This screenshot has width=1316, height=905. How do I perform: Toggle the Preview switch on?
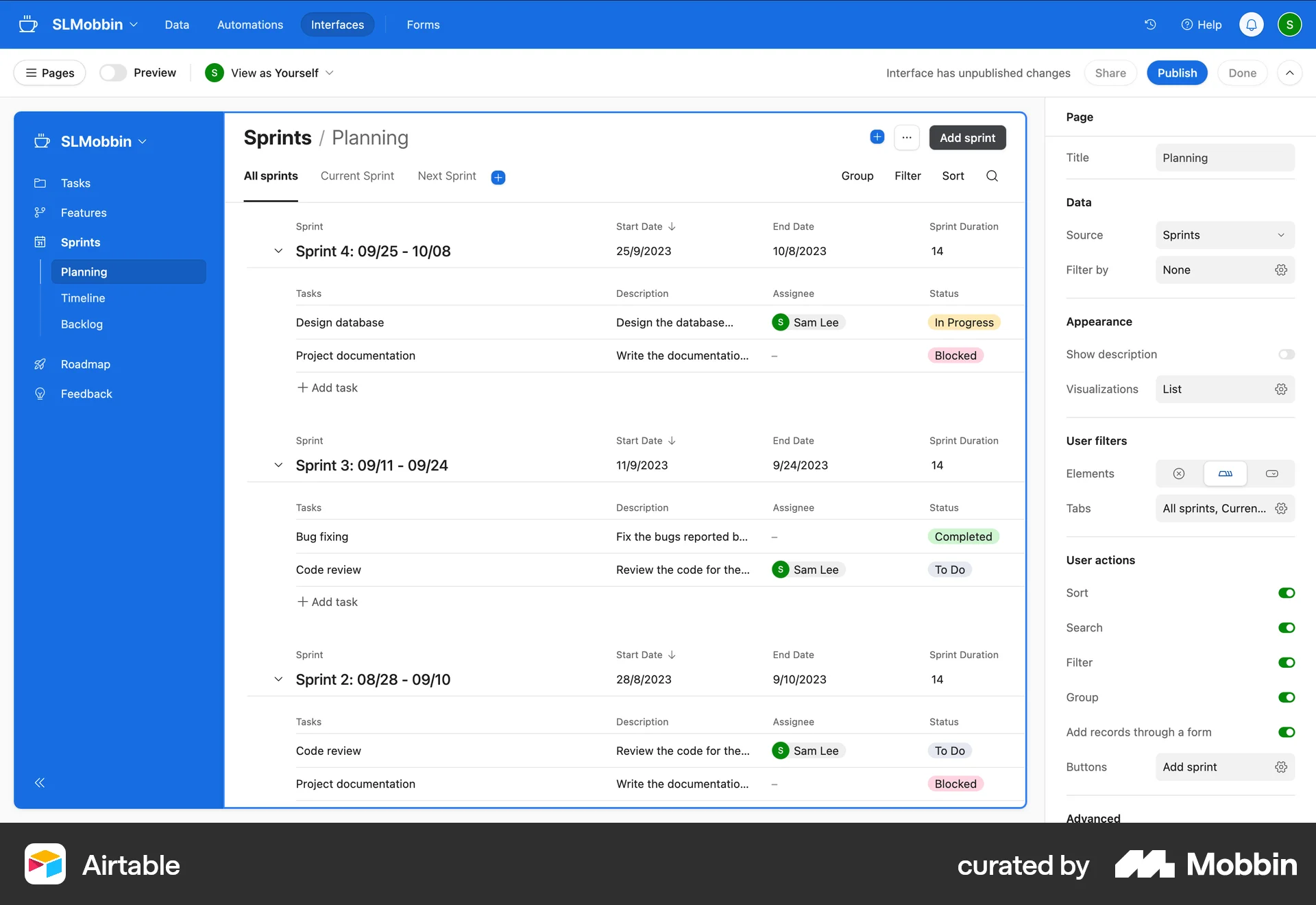(114, 72)
